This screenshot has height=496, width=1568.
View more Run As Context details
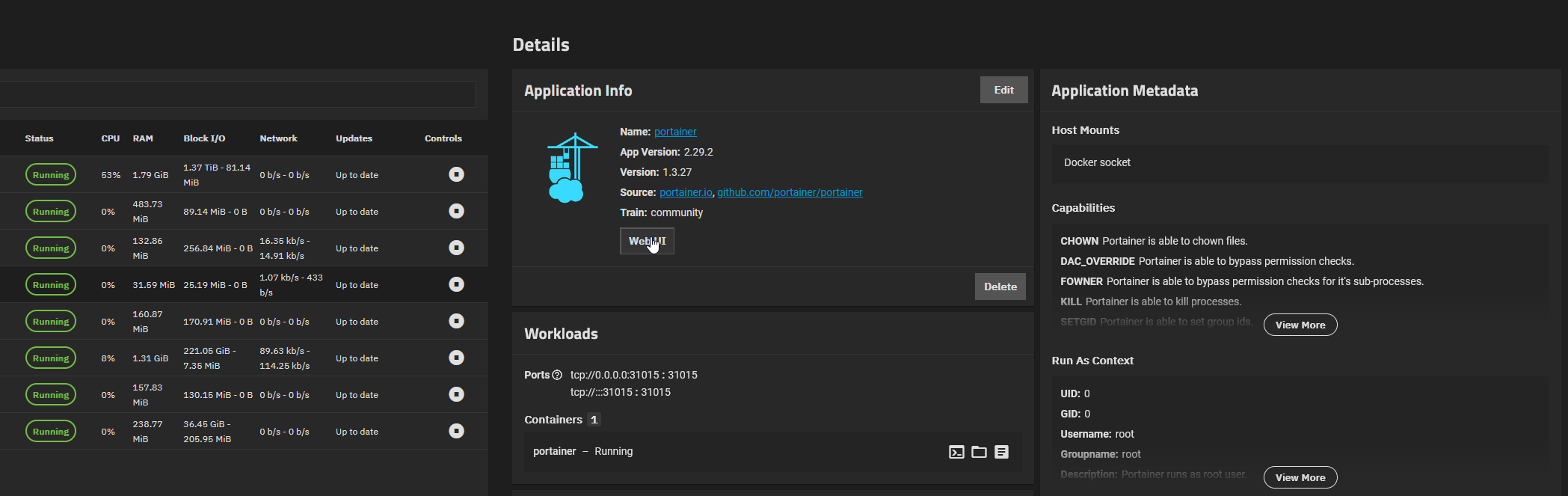[1300, 477]
